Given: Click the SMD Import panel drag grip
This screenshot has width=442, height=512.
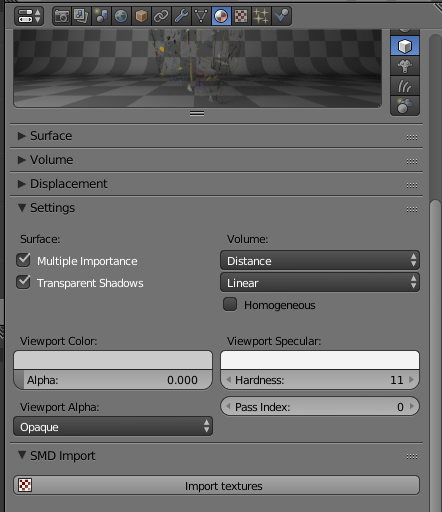Looking at the screenshot, I should tap(412, 456).
